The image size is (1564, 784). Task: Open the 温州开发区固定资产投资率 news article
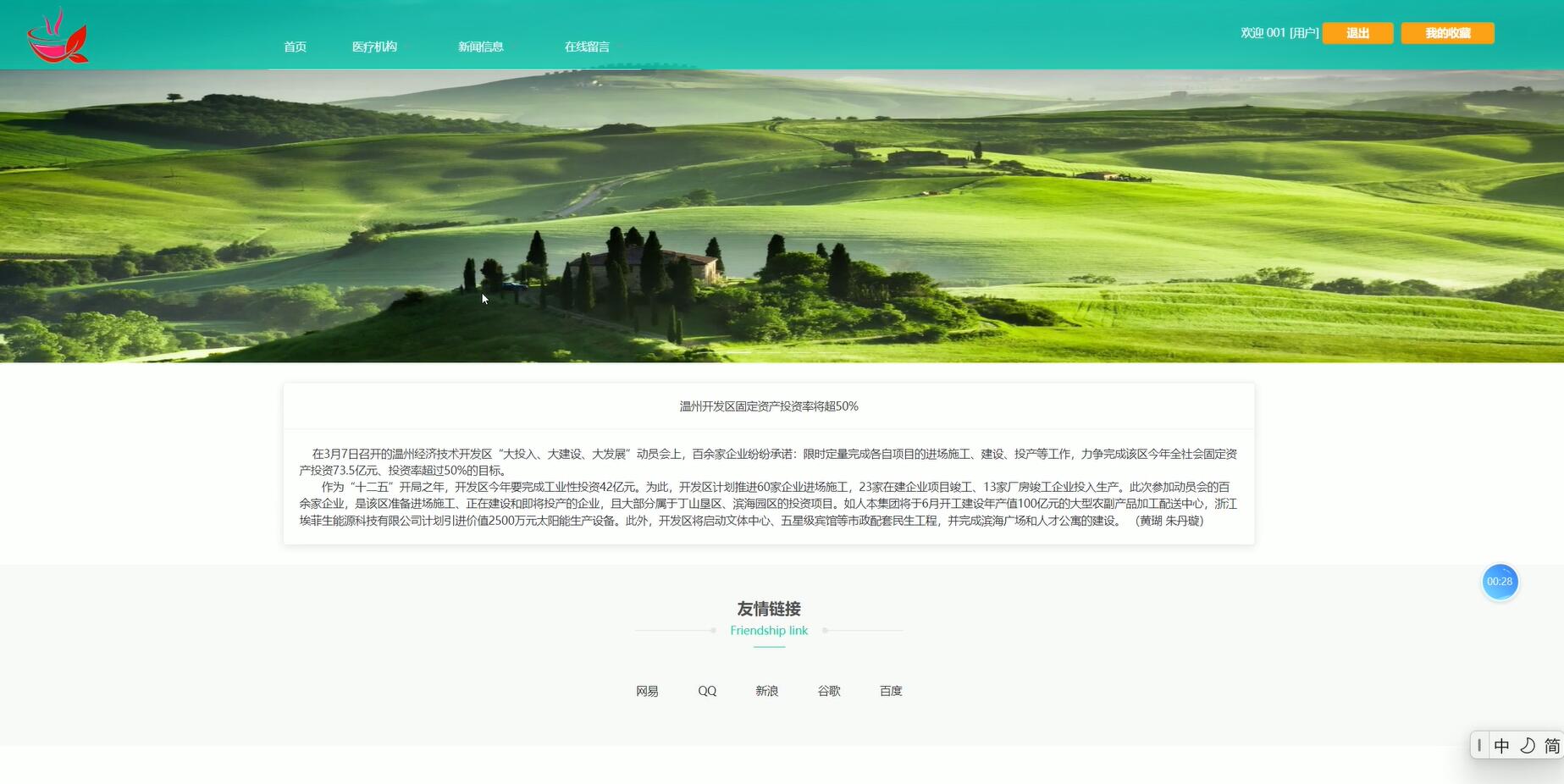[x=767, y=406]
